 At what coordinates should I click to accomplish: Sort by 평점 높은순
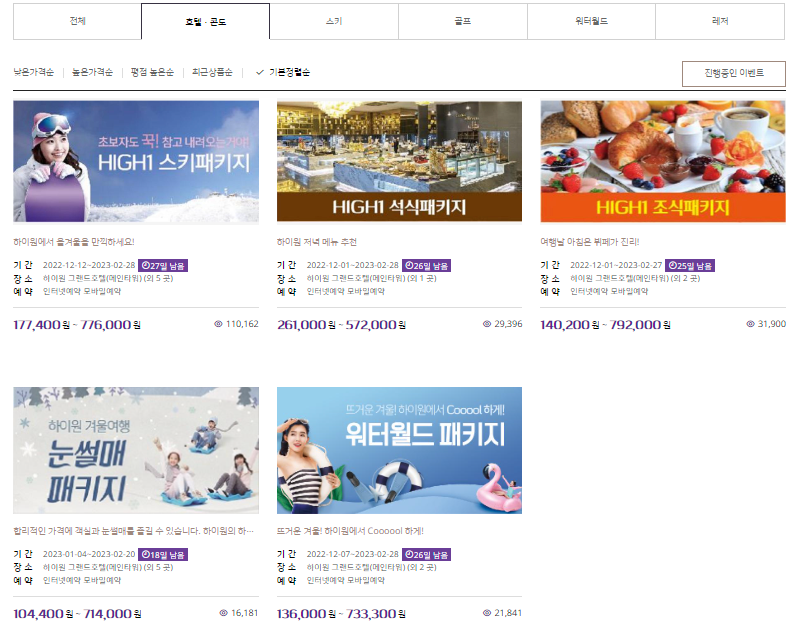pyautogui.click(x=152, y=72)
